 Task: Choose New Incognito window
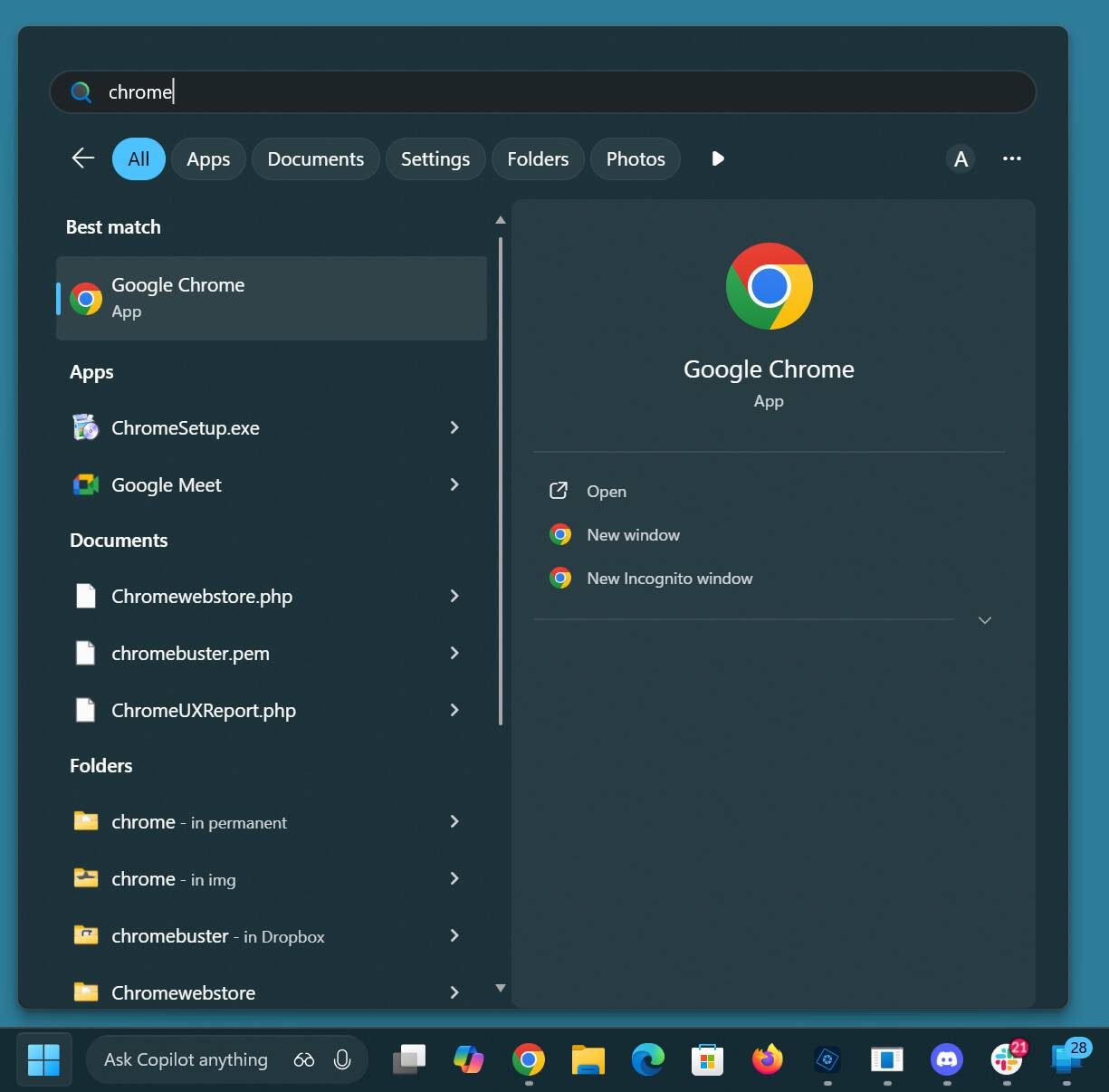(669, 579)
